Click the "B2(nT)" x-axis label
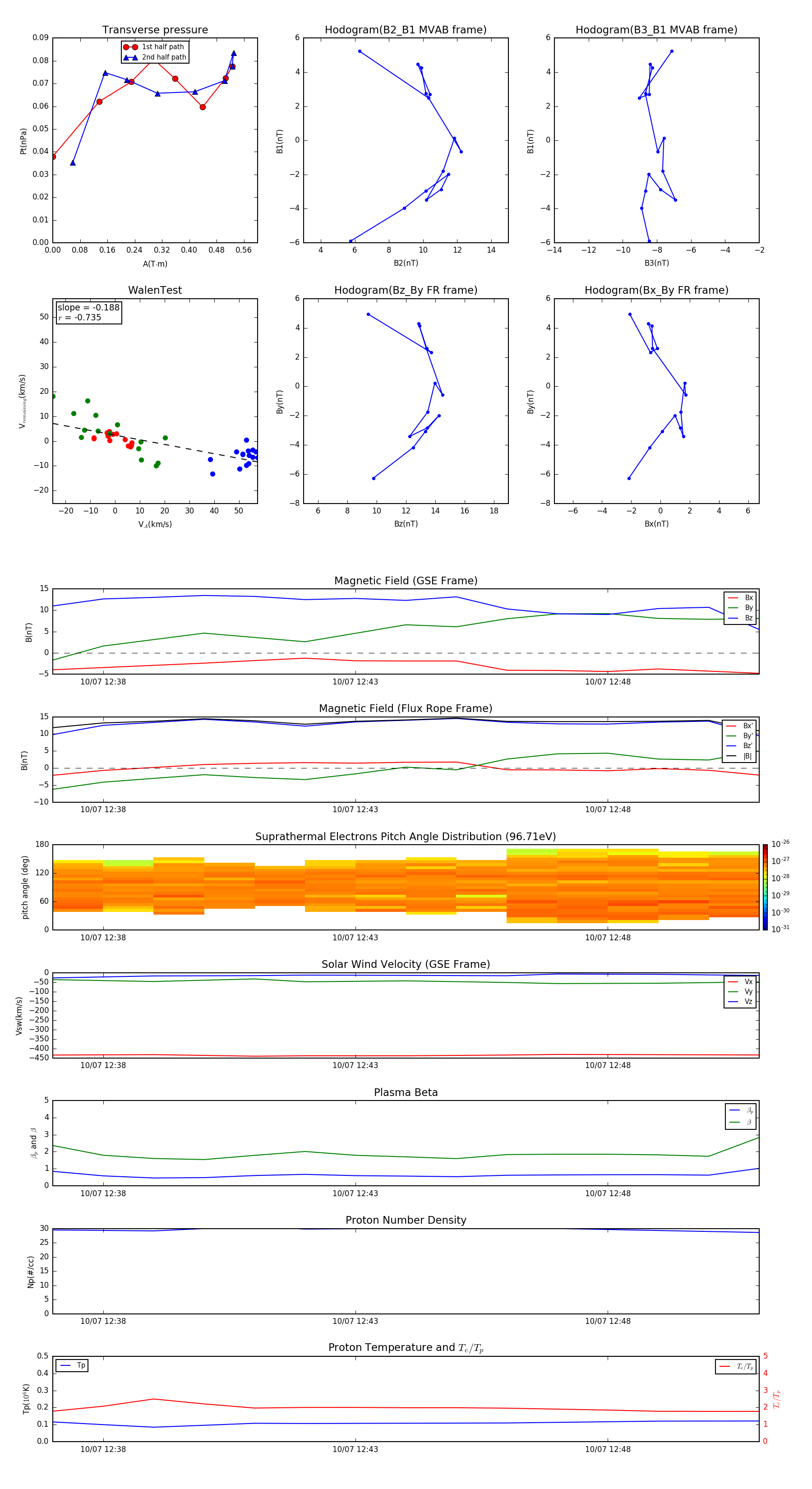The height and width of the screenshot is (1489, 812). 406,263
